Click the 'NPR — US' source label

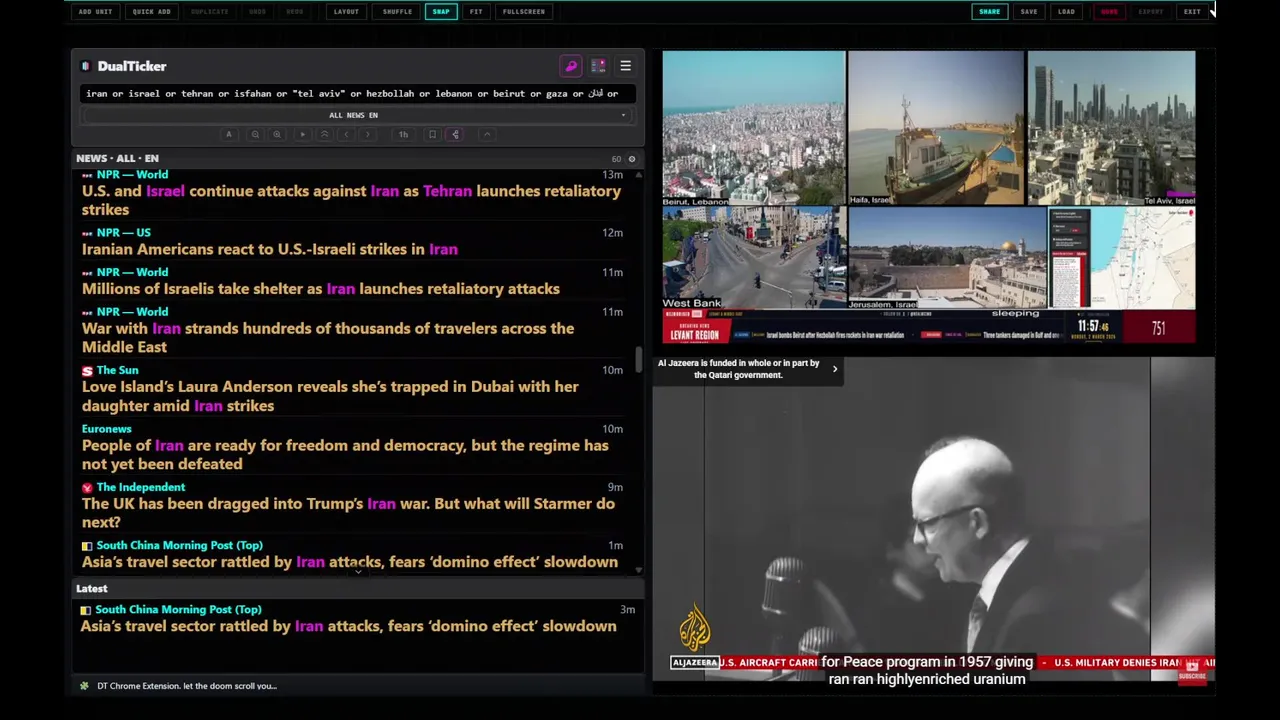coord(123,233)
